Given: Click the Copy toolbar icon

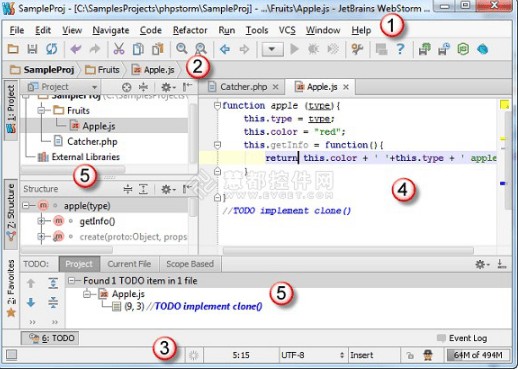Looking at the screenshot, I should [138, 49].
